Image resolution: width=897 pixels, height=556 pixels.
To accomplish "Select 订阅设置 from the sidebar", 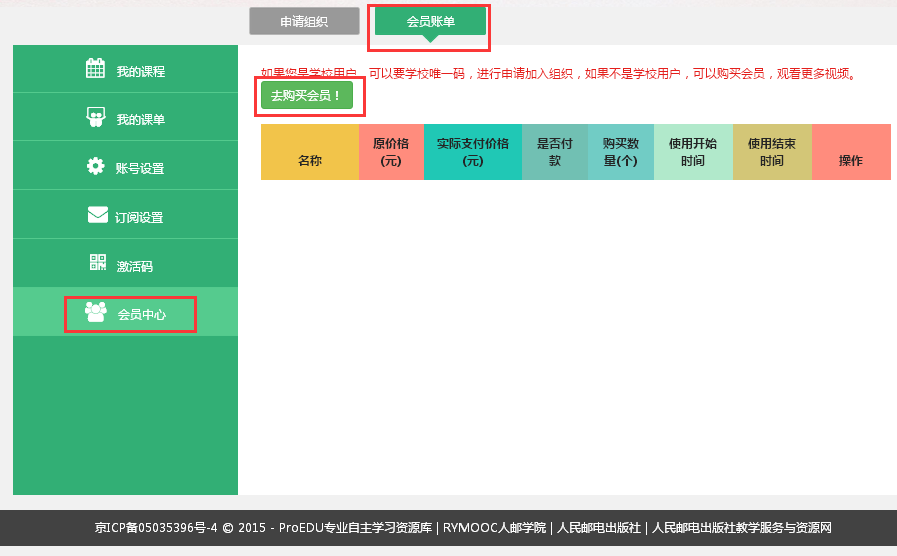I will (125, 215).
